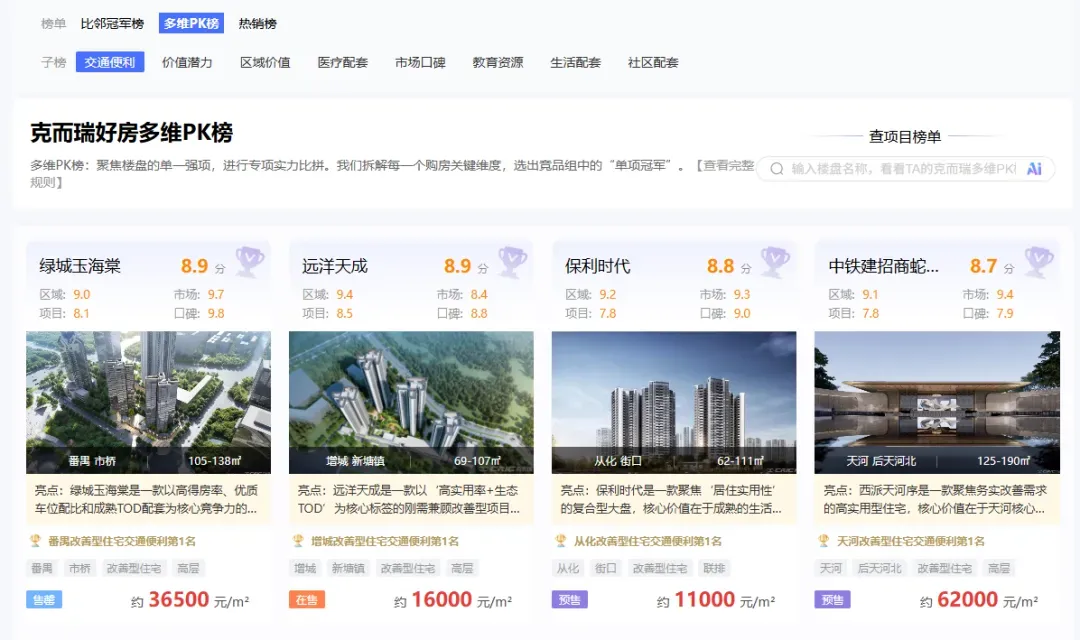Image resolution: width=1080 pixels, height=640 pixels.
Task: Click the Ai icon in search box
Action: pos(1035,169)
